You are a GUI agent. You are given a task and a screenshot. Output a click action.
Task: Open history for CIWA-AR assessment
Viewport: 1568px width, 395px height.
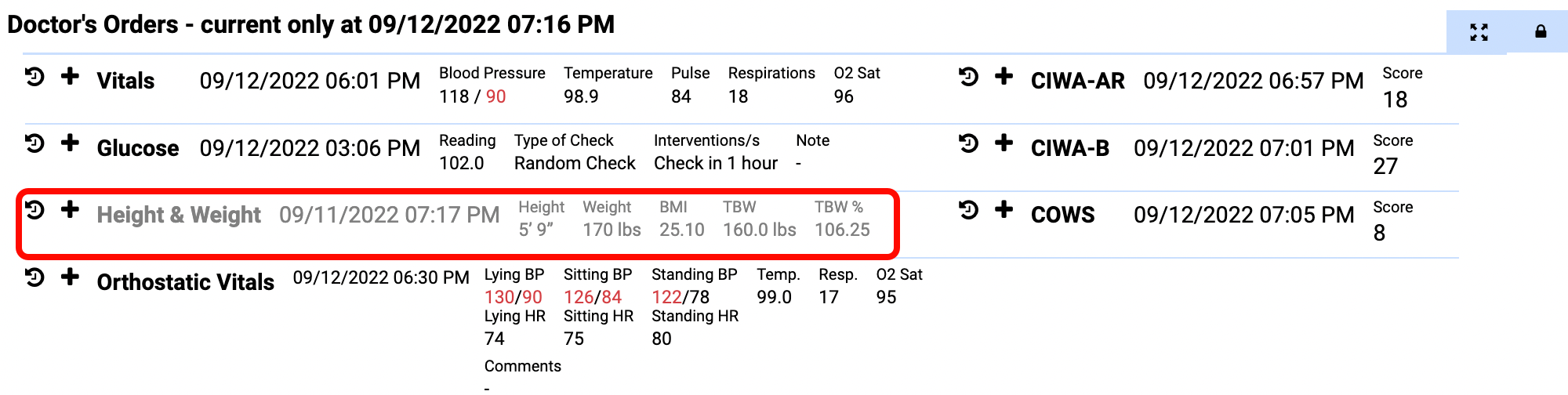click(x=968, y=77)
